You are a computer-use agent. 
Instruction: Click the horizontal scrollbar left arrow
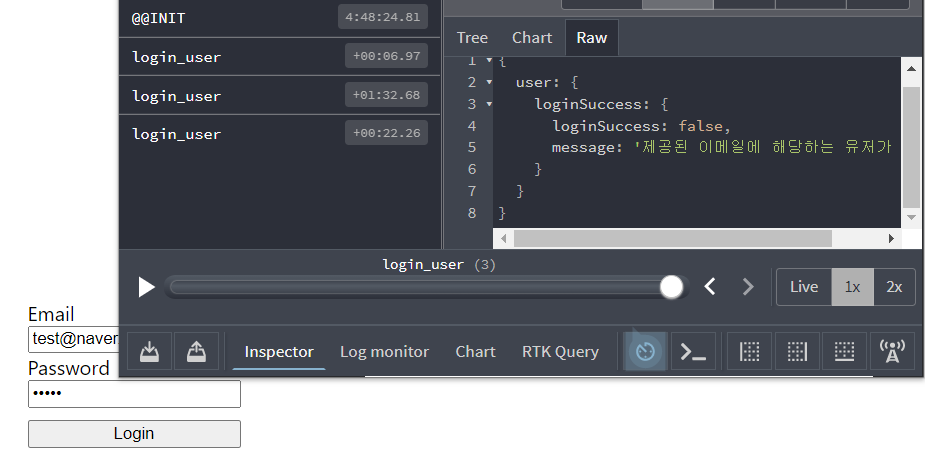pos(503,238)
